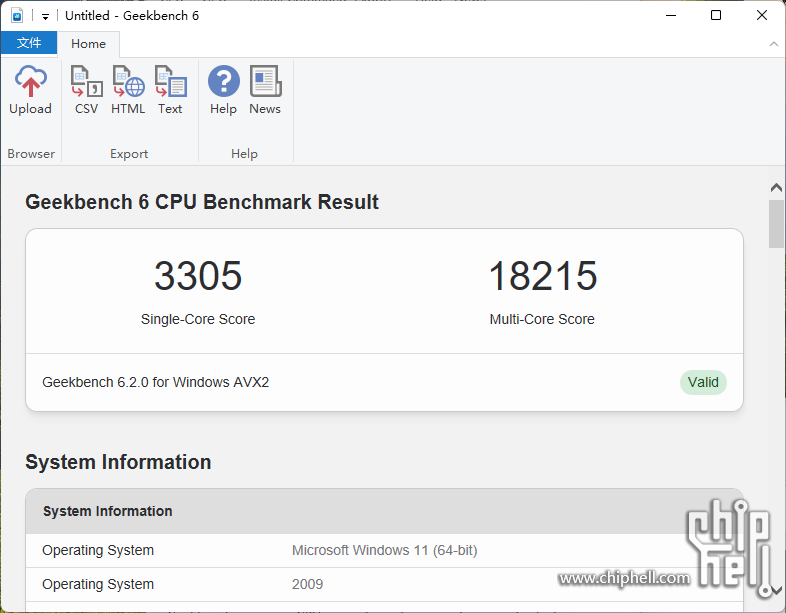Click the scrollbar down arrow

(776, 590)
